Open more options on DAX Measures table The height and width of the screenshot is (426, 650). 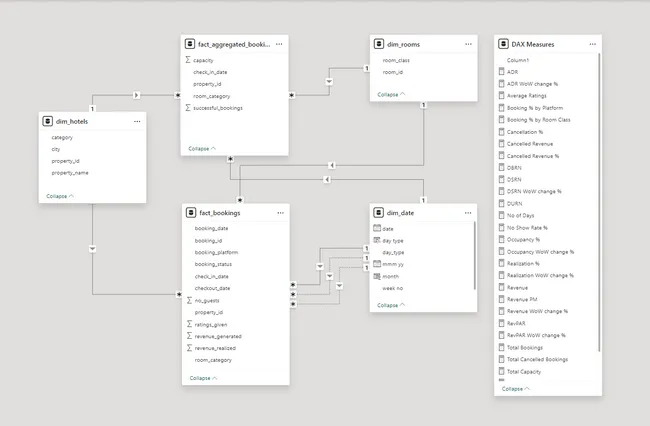pyautogui.click(x=593, y=44)
